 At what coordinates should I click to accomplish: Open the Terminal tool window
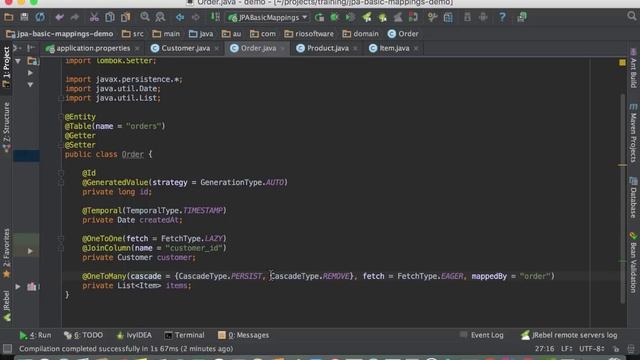pyautogui.click(x=184, y=336)
